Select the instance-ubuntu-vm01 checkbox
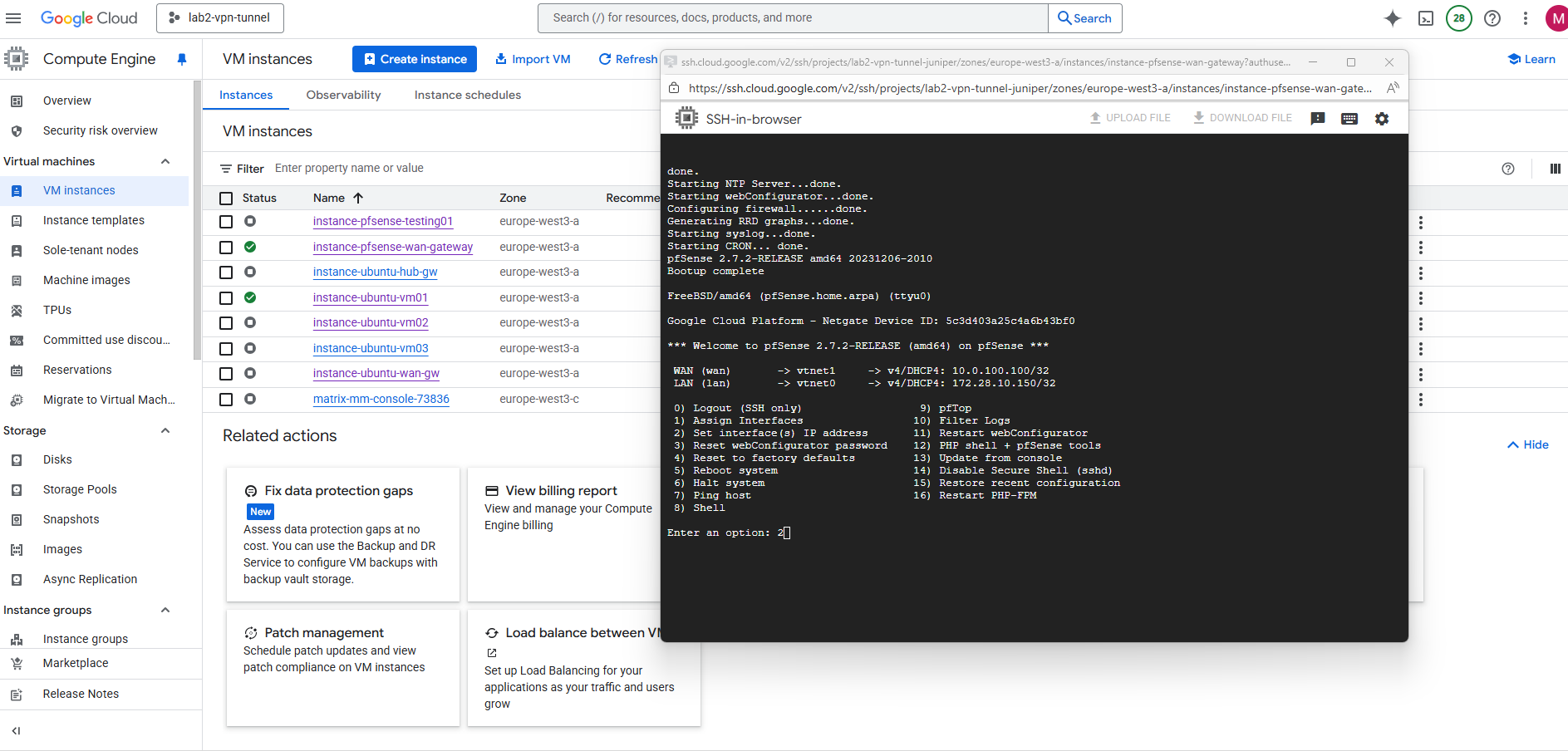 coord(226,298)
